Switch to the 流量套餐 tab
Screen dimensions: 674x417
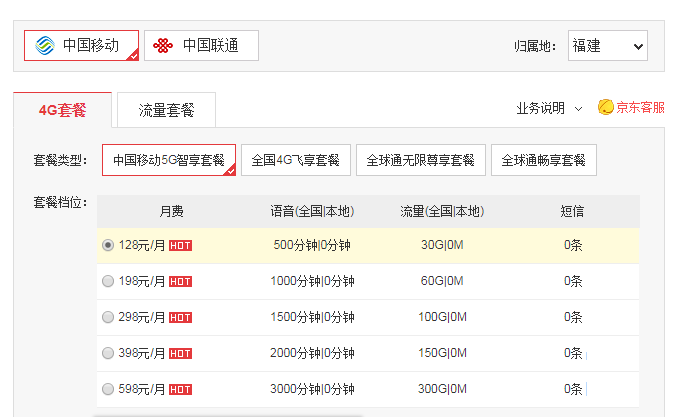[x=166, y=110]
